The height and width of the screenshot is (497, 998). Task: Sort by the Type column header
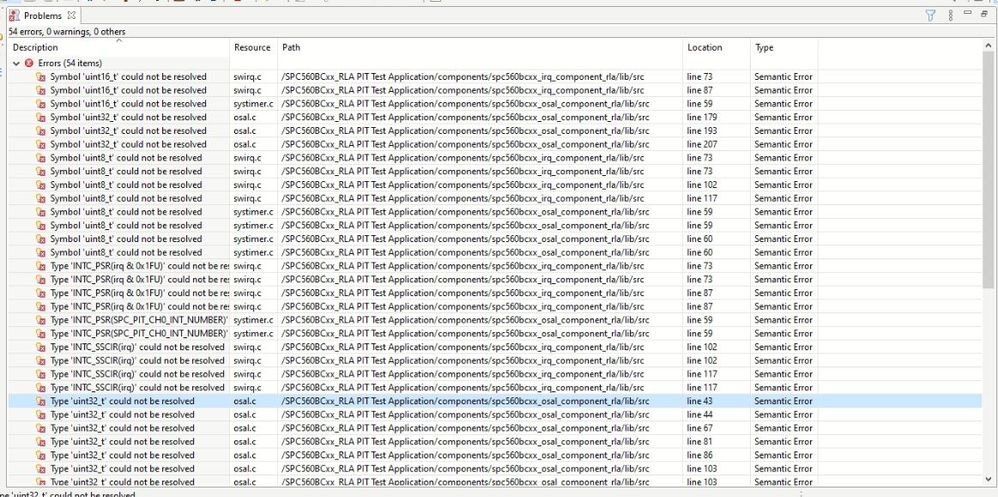tap(784, 47)
